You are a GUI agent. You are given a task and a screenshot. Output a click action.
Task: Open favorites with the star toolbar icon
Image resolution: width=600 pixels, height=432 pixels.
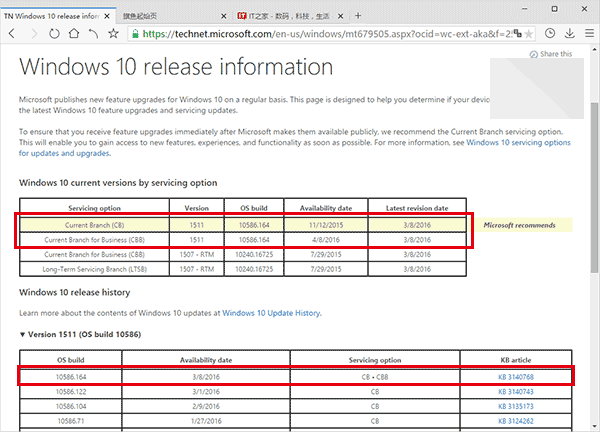(113, 34)
